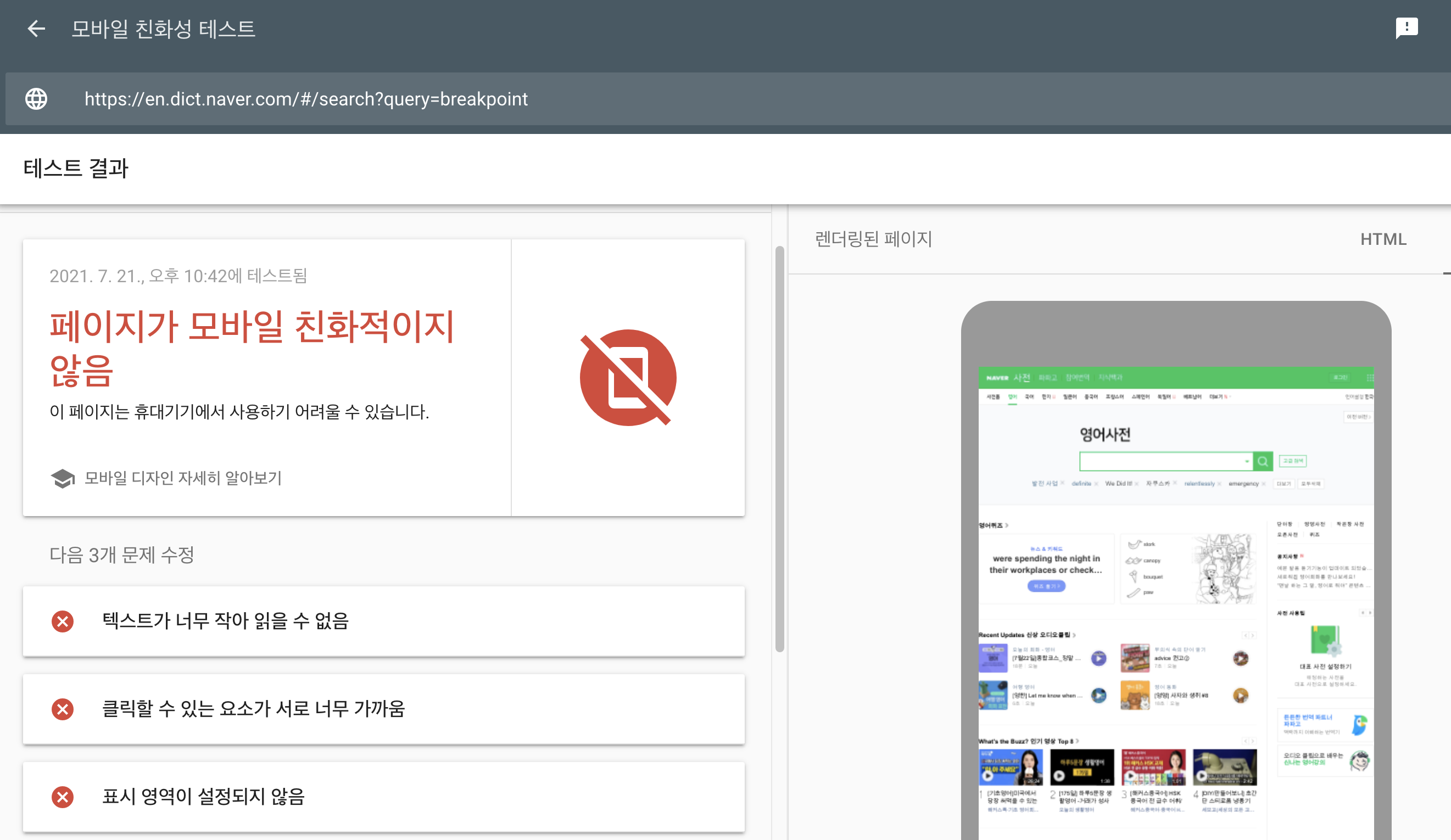Screen dimensions: 1451x840
Task: Click the results panel vertical scrollbar
Action: (780, 449)
